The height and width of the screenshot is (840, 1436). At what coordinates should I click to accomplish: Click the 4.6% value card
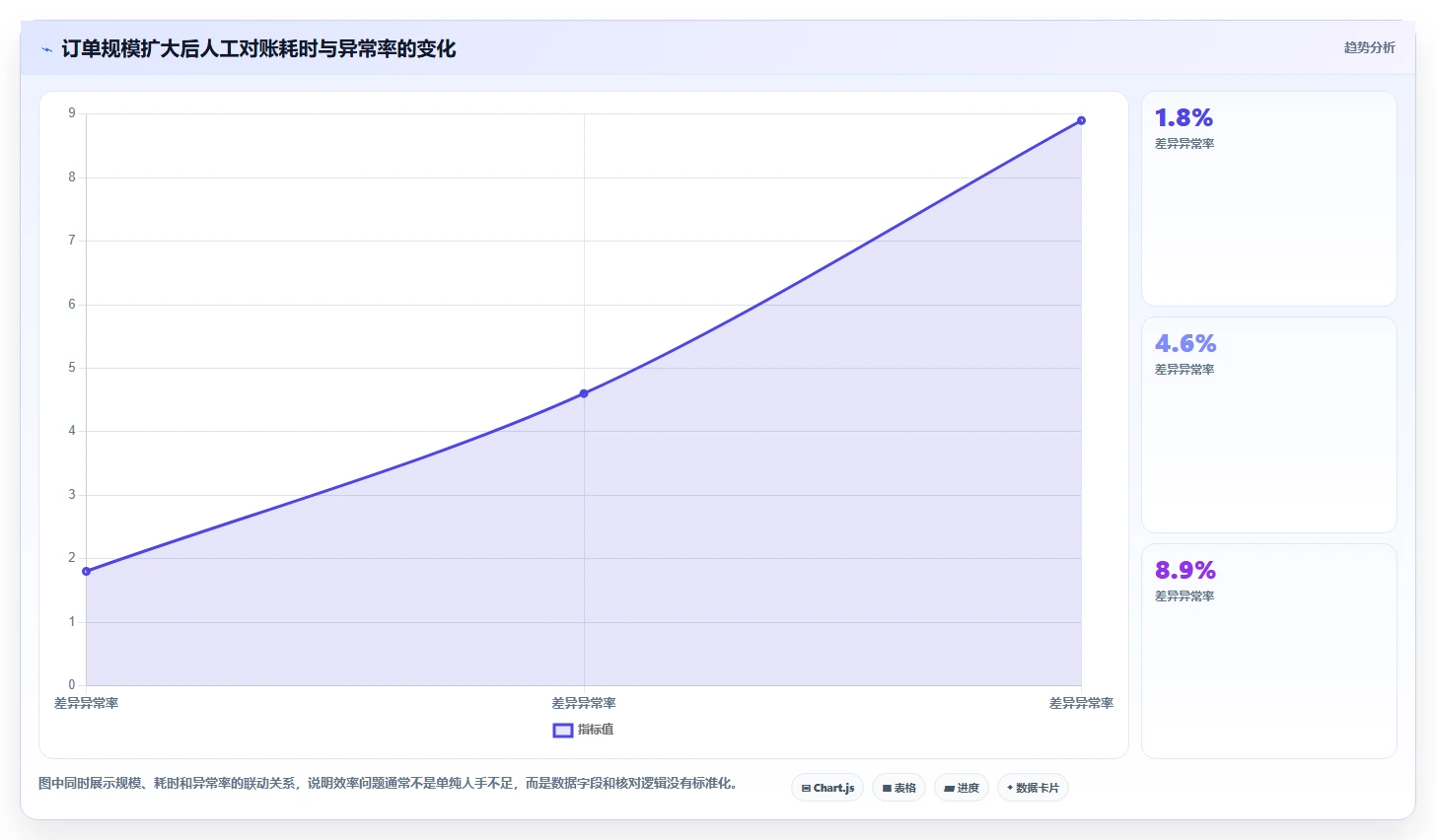1268,425
